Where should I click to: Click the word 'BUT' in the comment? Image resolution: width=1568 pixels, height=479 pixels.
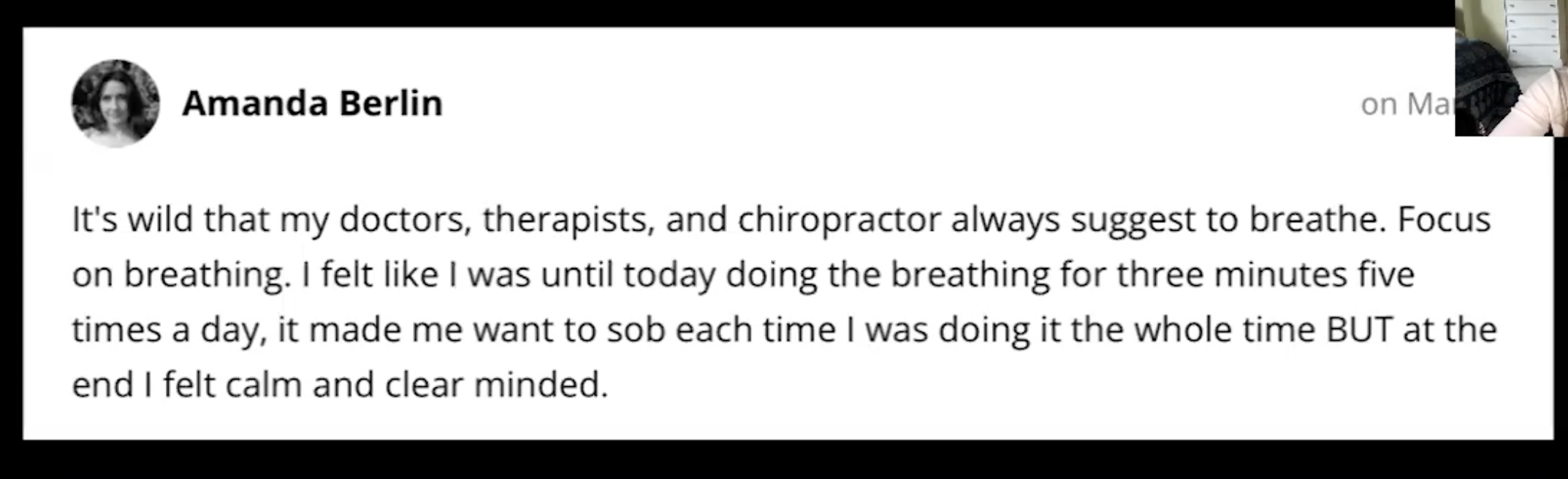point(1359,329)
